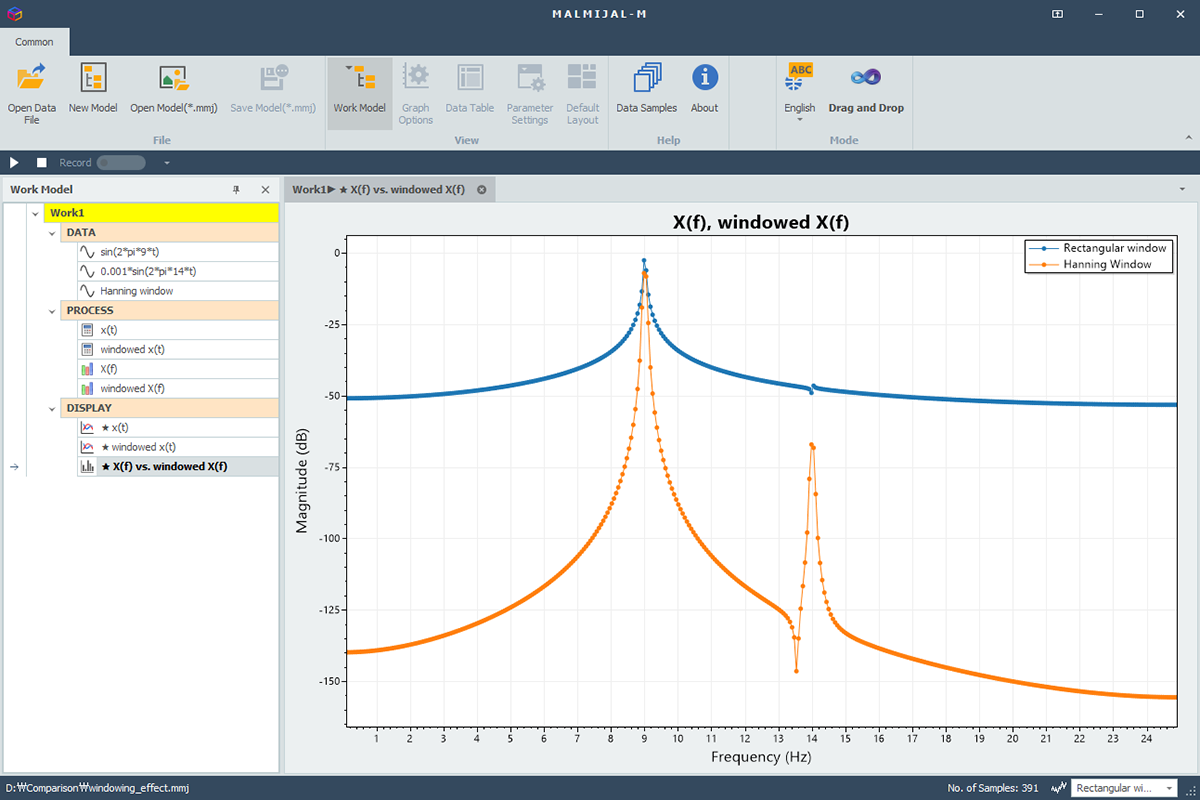Click the arrow indicator beside active display item
Screen dimensions: 1200x800
(14, 466)
